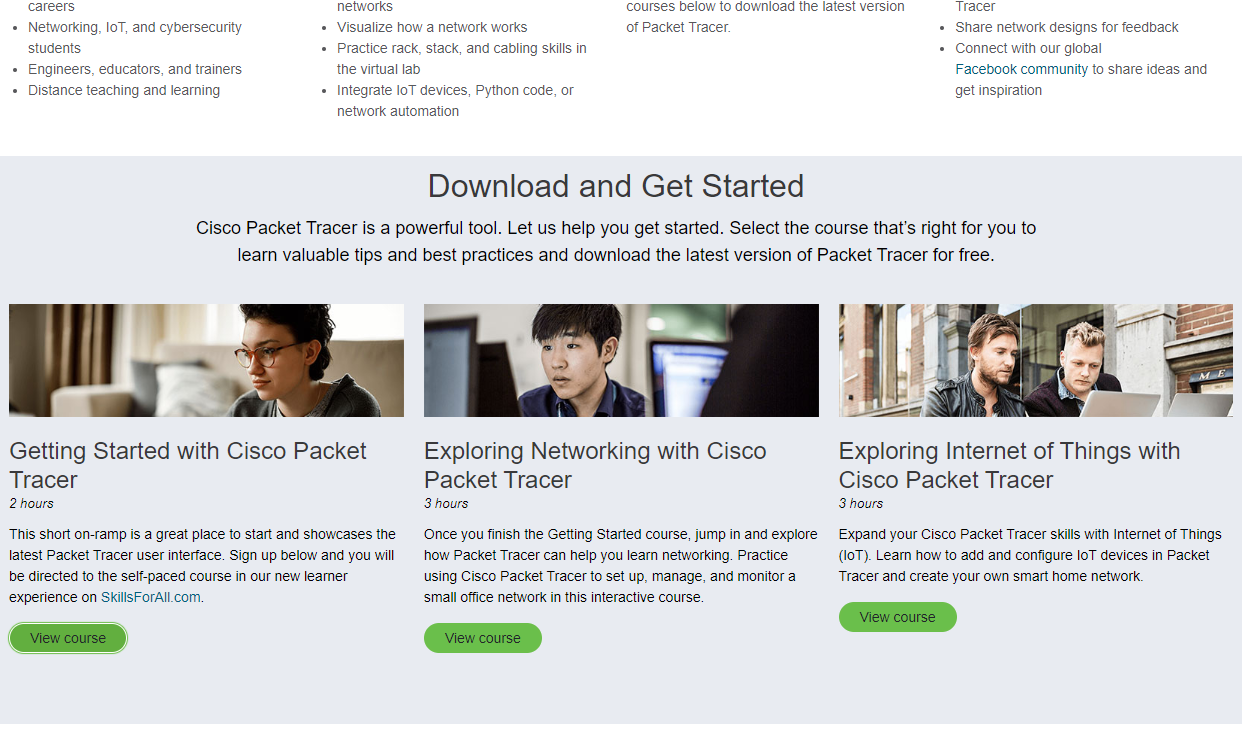The image size is (1242, 742).
Task: Select '3 hours' under Internet of Things course
Action: [861, 503]
